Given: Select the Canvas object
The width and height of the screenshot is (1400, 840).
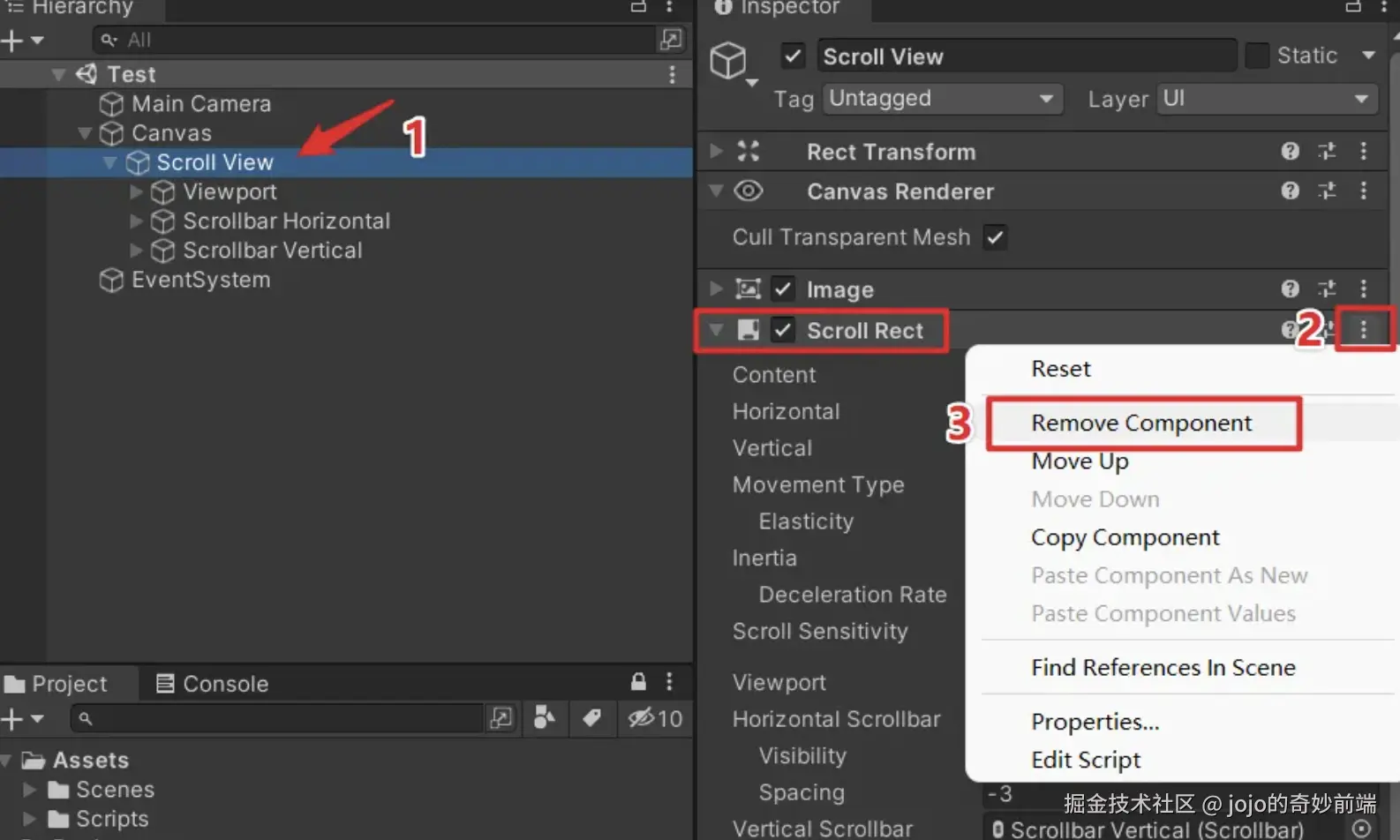Looking at the screenshot, I should pos(172,133).
